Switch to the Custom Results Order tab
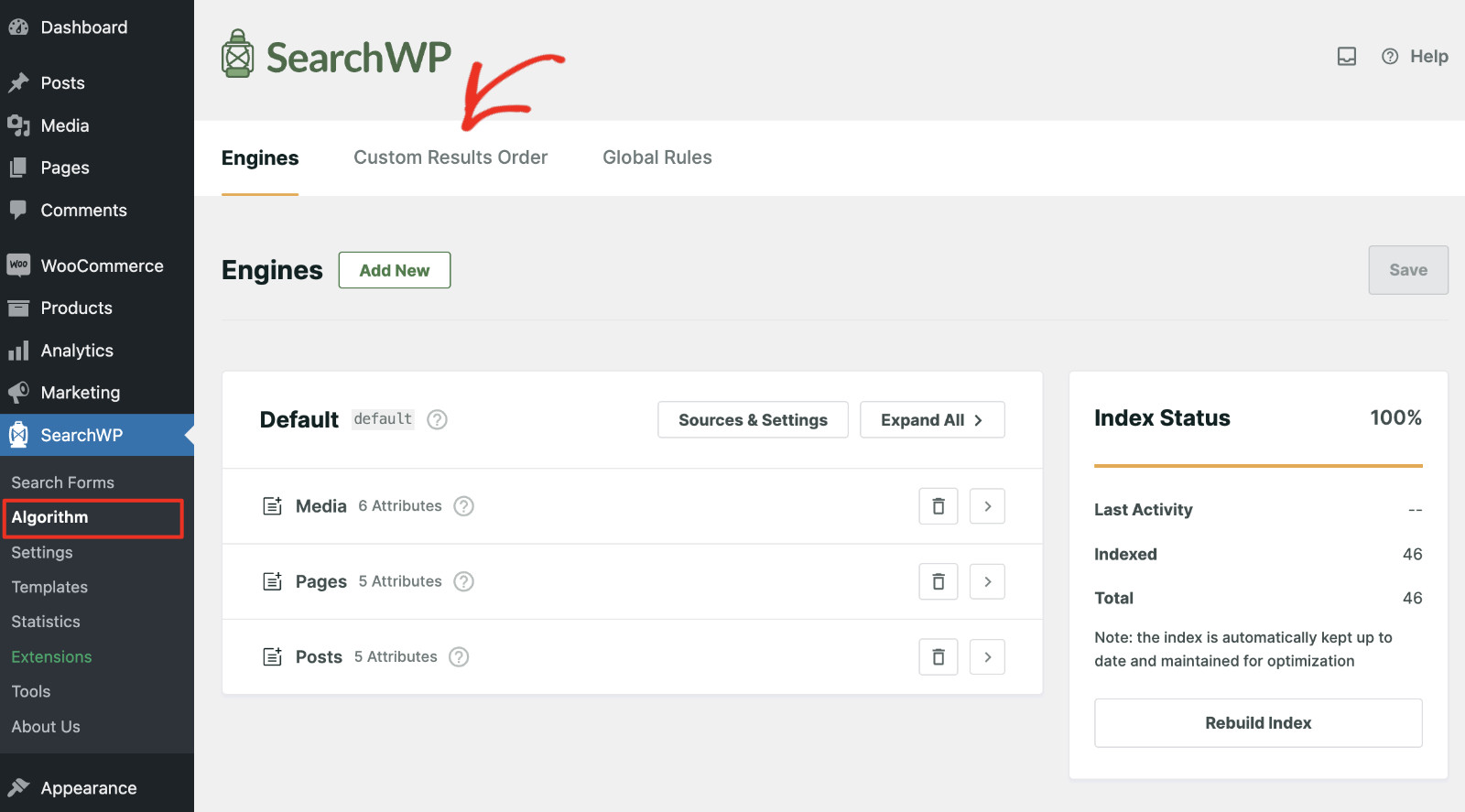Screen dimensions: 1465x812 click(x=450, y=157)
